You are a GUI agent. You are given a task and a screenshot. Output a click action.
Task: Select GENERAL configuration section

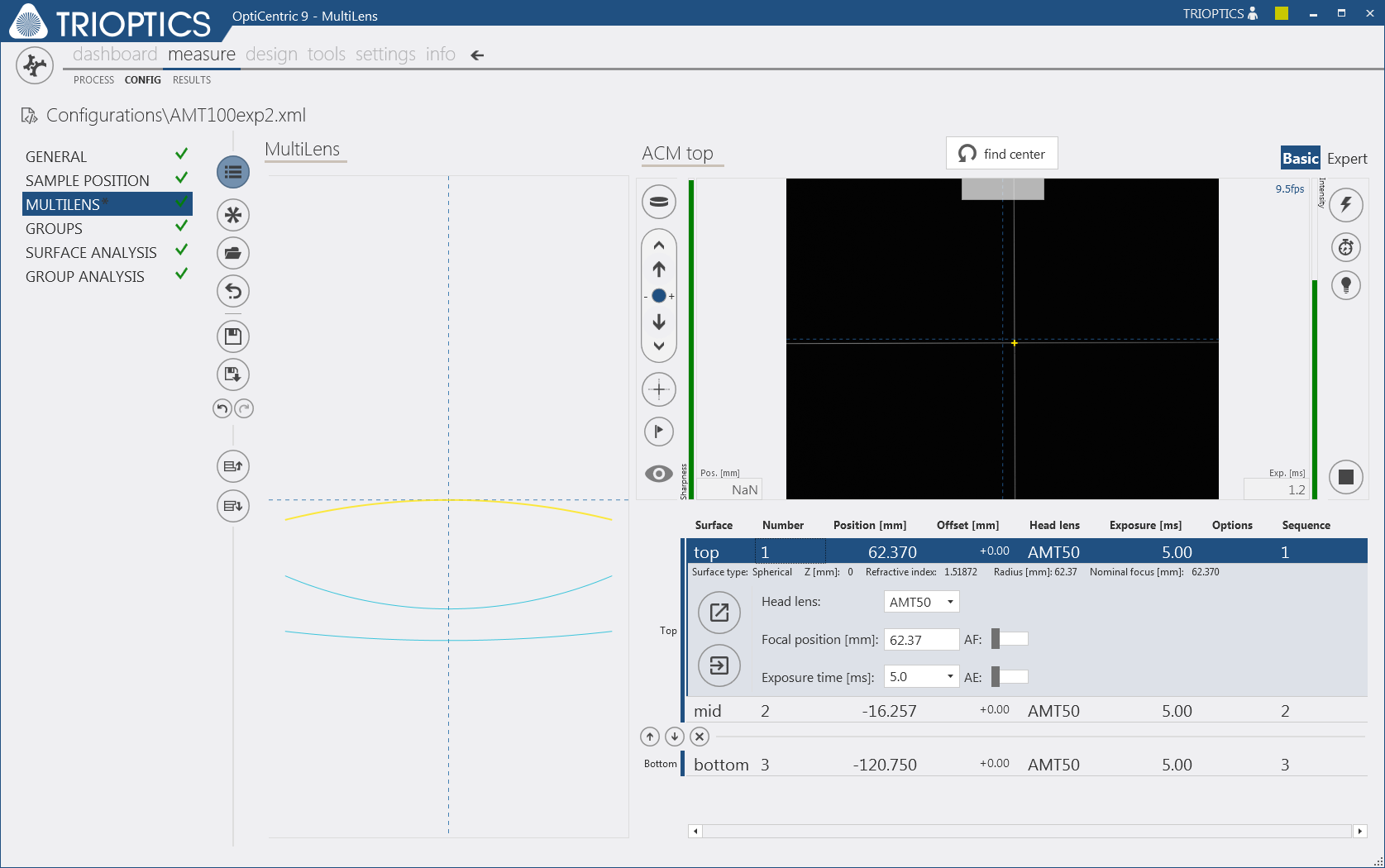107,156
